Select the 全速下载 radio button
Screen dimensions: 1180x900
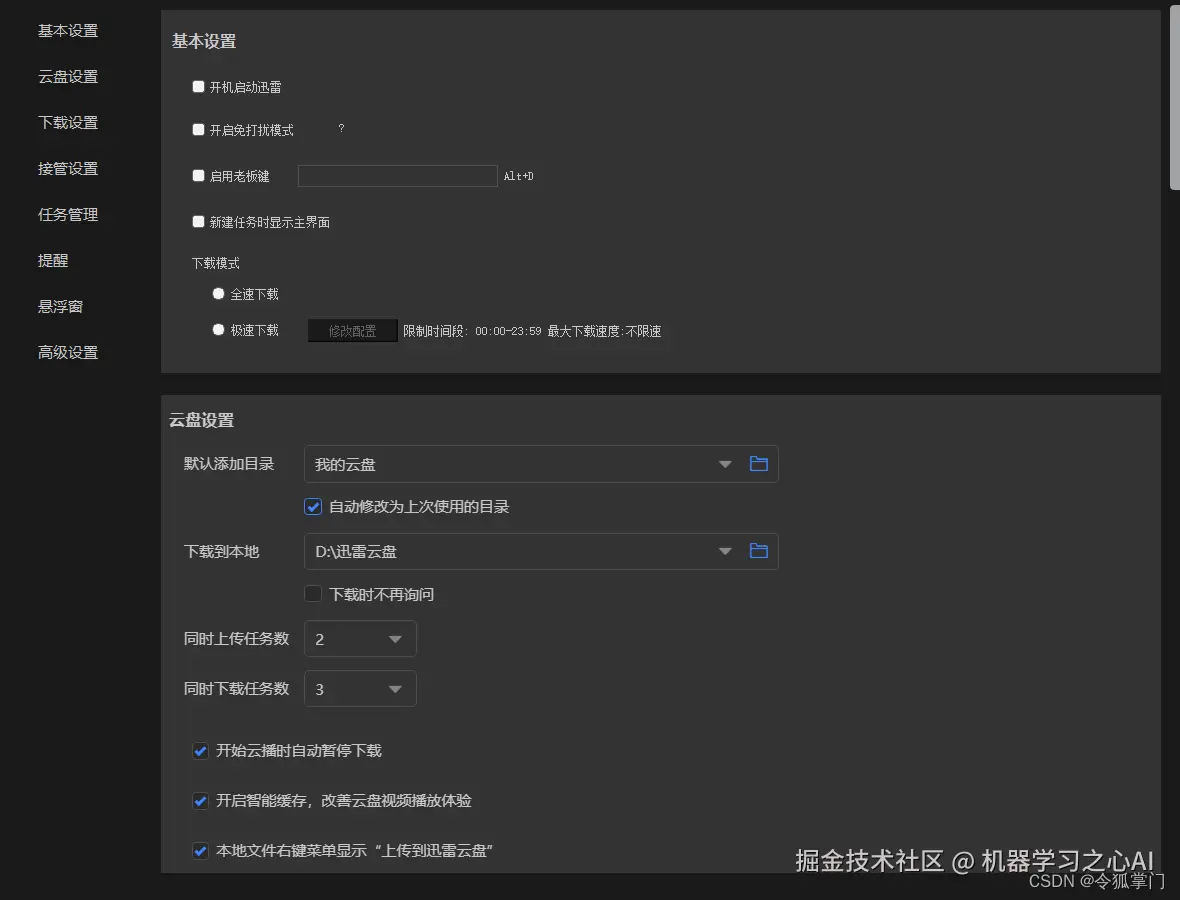218,293
